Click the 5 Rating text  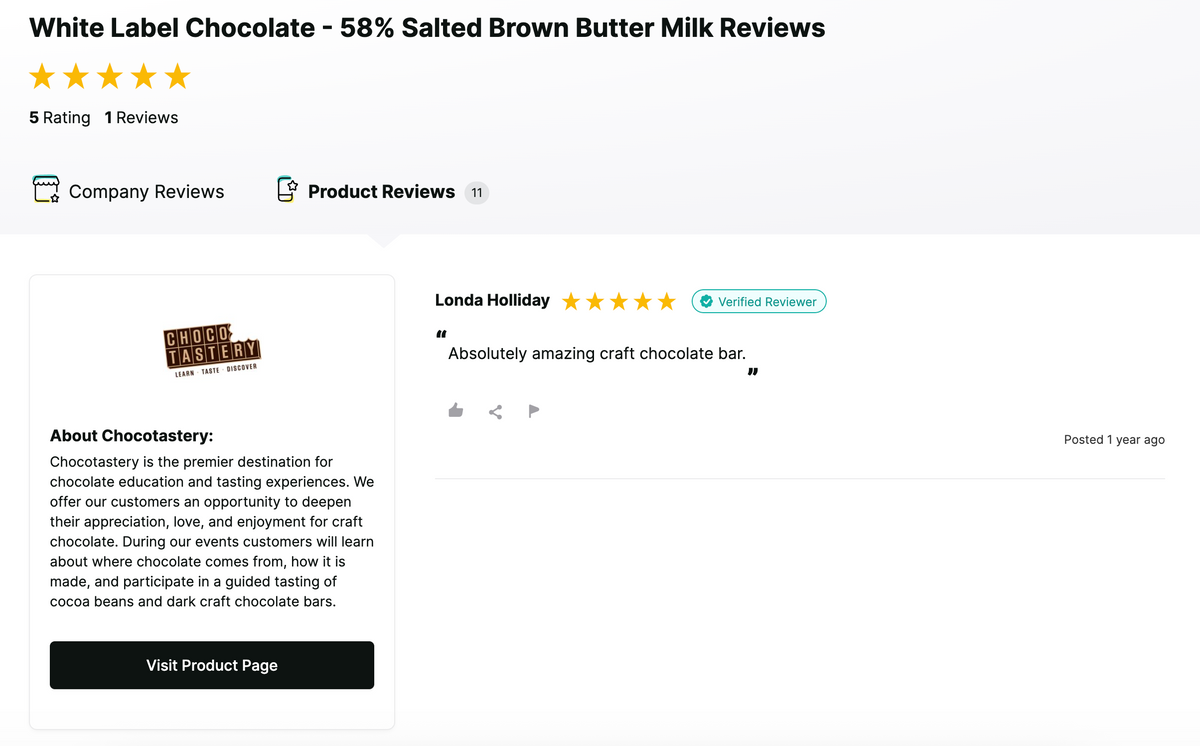tap(60, 117)
